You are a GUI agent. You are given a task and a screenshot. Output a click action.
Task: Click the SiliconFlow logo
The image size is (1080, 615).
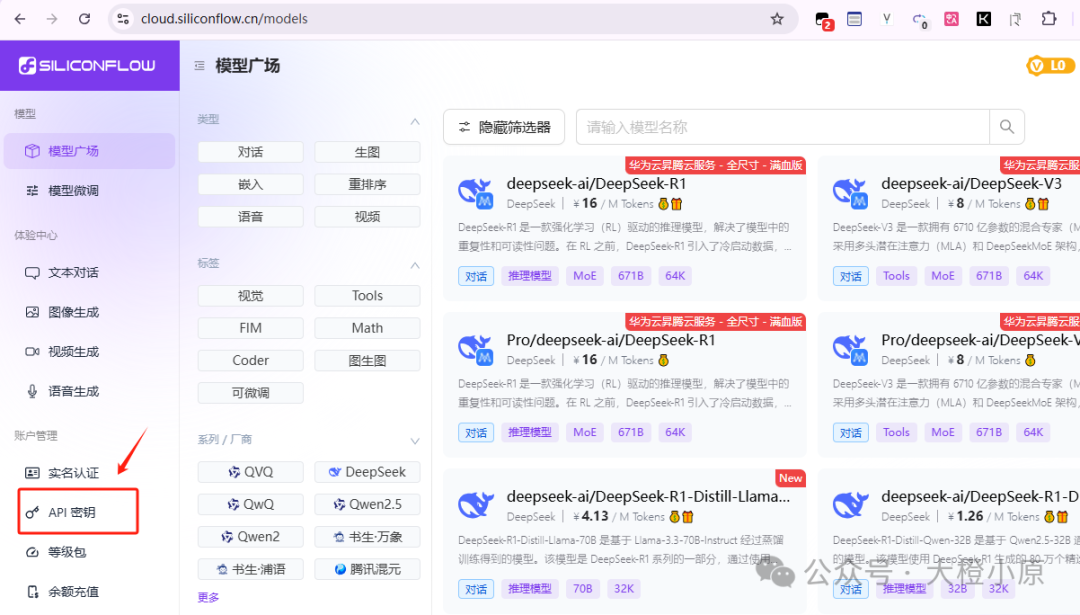point(87,65)
